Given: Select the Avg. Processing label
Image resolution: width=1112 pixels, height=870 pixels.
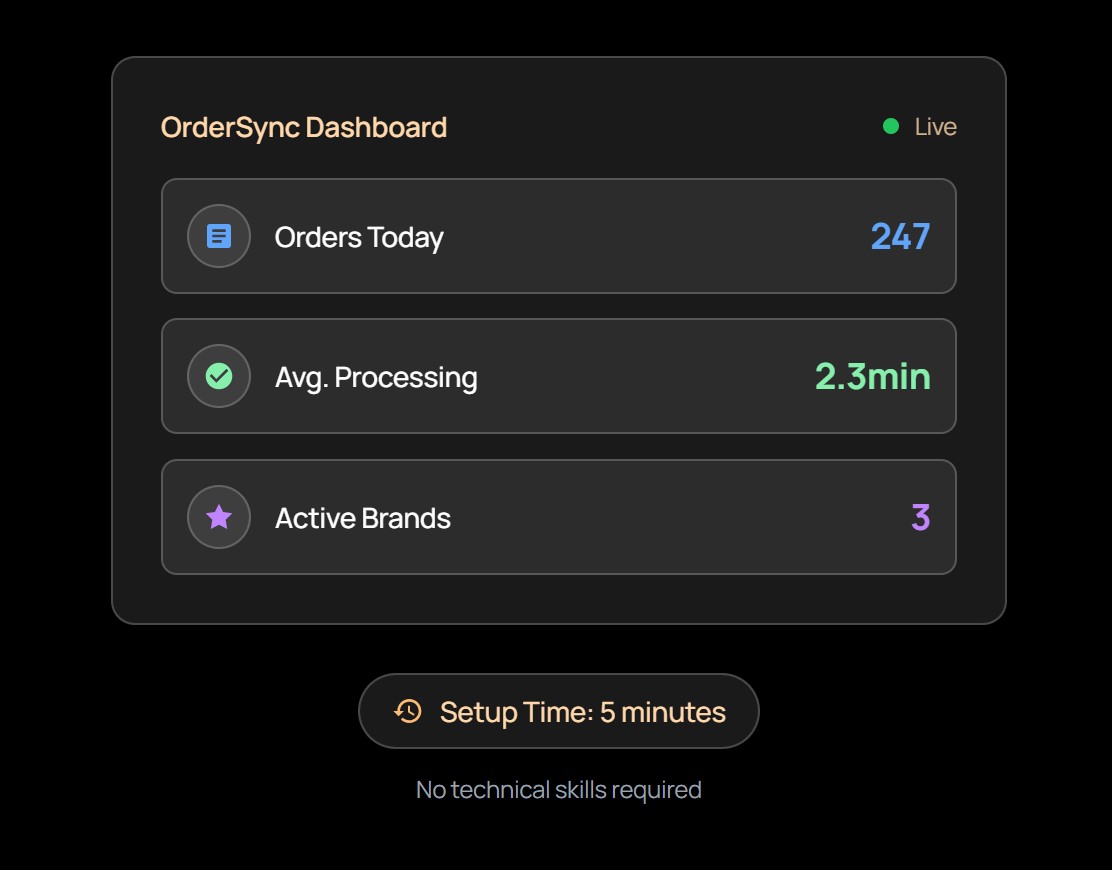Looking at the screenshot, I should tap(375, 377).
